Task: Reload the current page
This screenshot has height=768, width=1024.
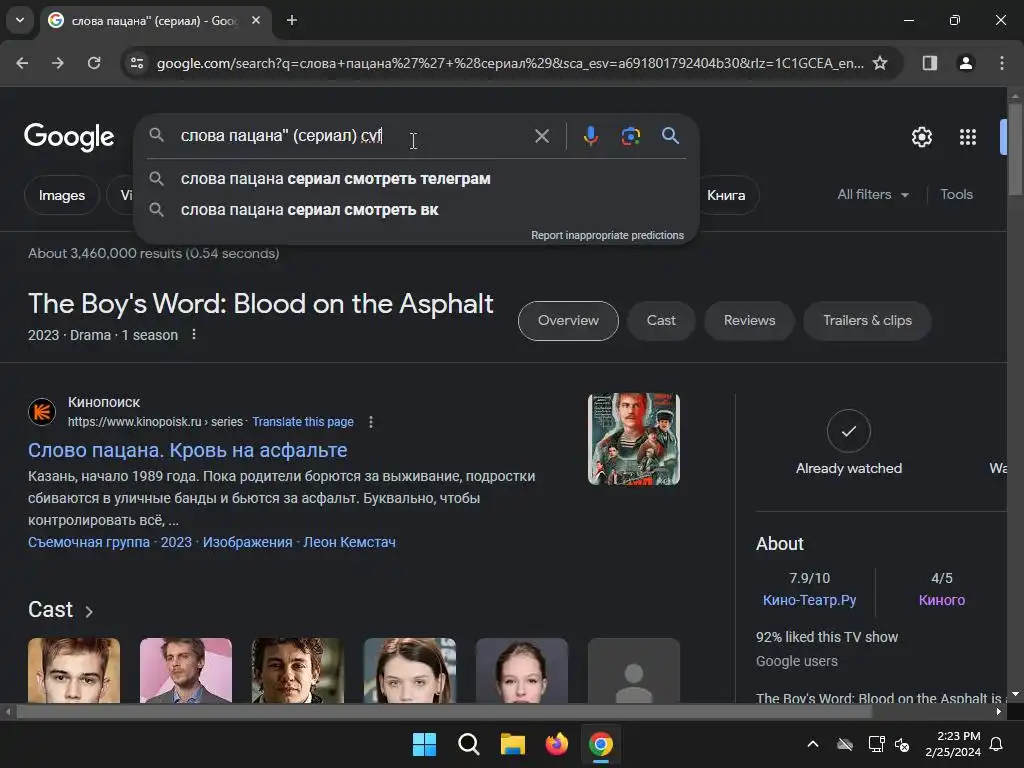Action: (94, 63)
